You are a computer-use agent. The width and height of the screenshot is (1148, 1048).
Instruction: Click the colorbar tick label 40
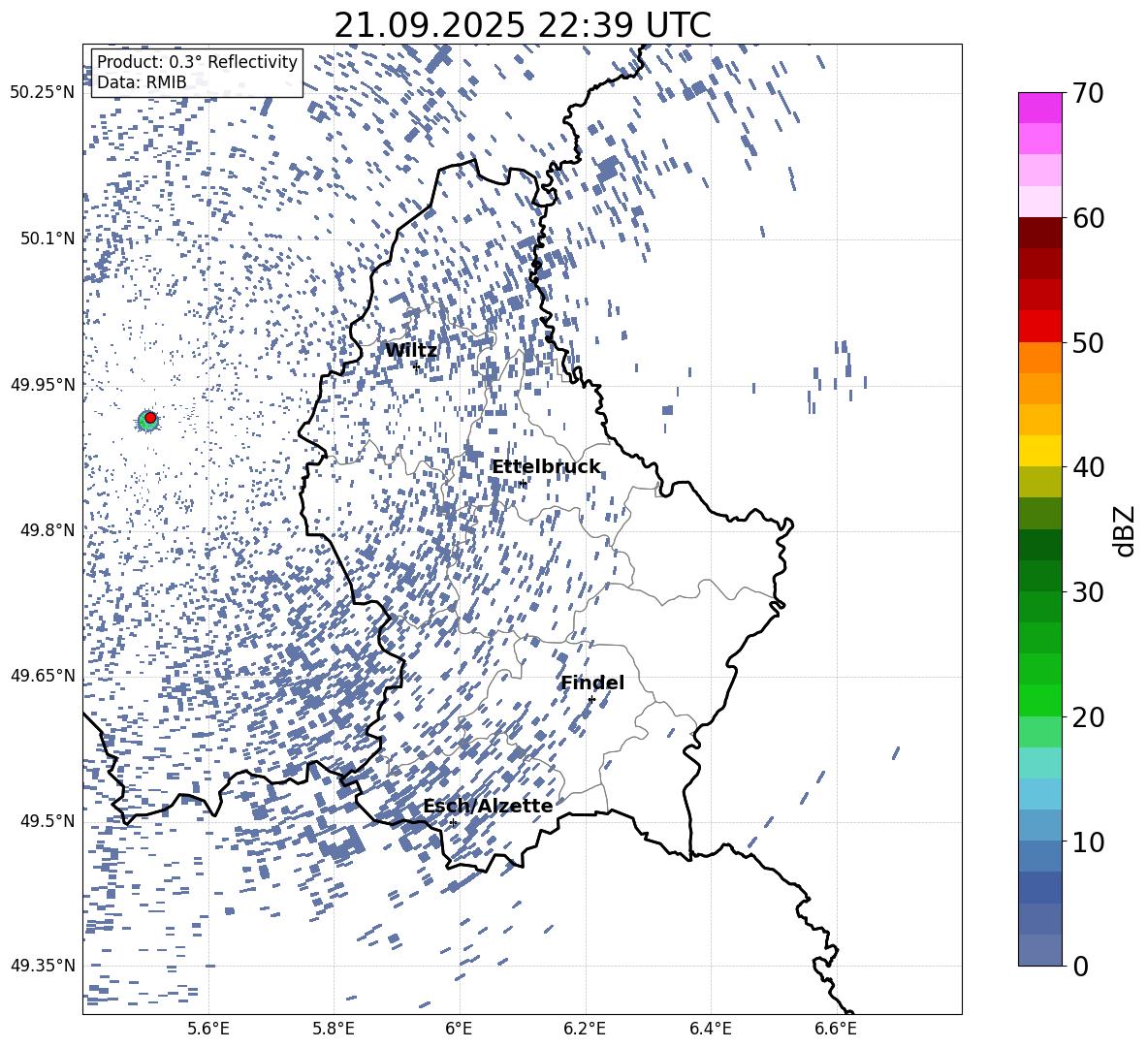click(x=1089, y=467)
